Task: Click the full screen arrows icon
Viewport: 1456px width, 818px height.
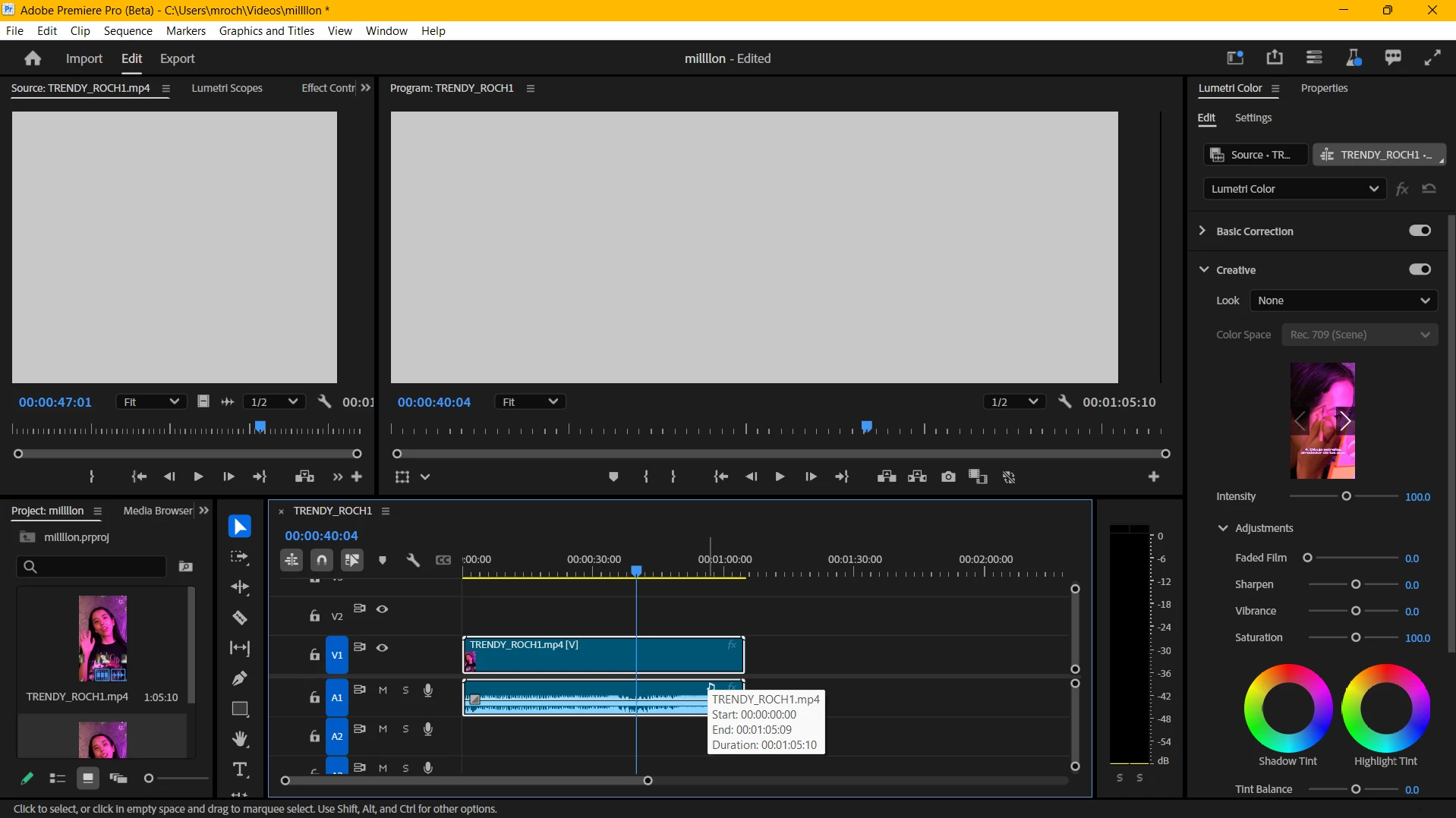Action: click(1432, 58)
